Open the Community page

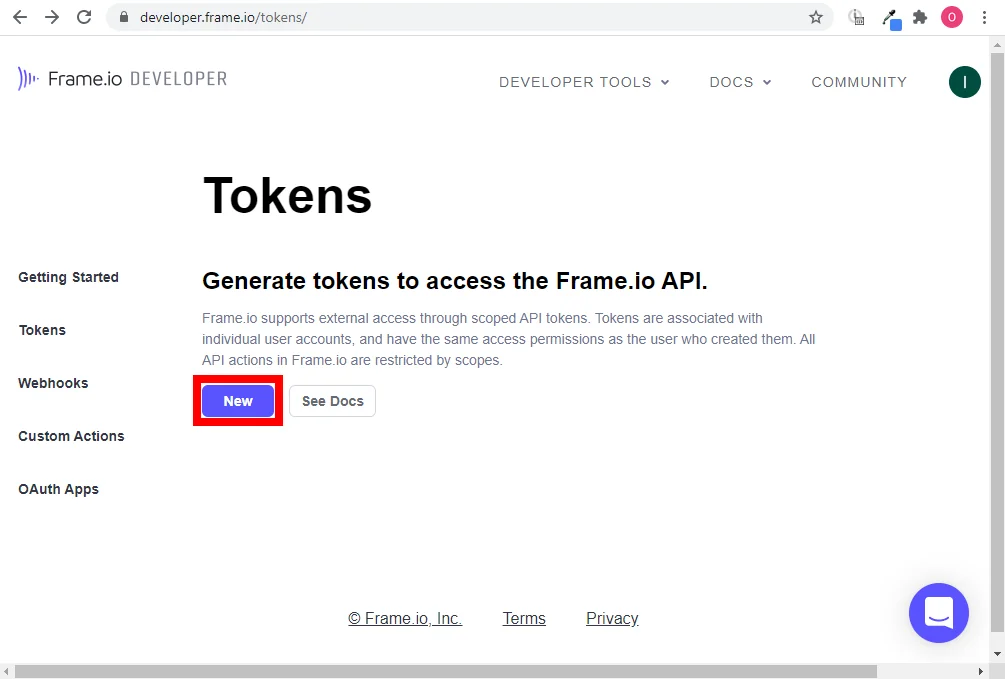click(x=859, y=82)
